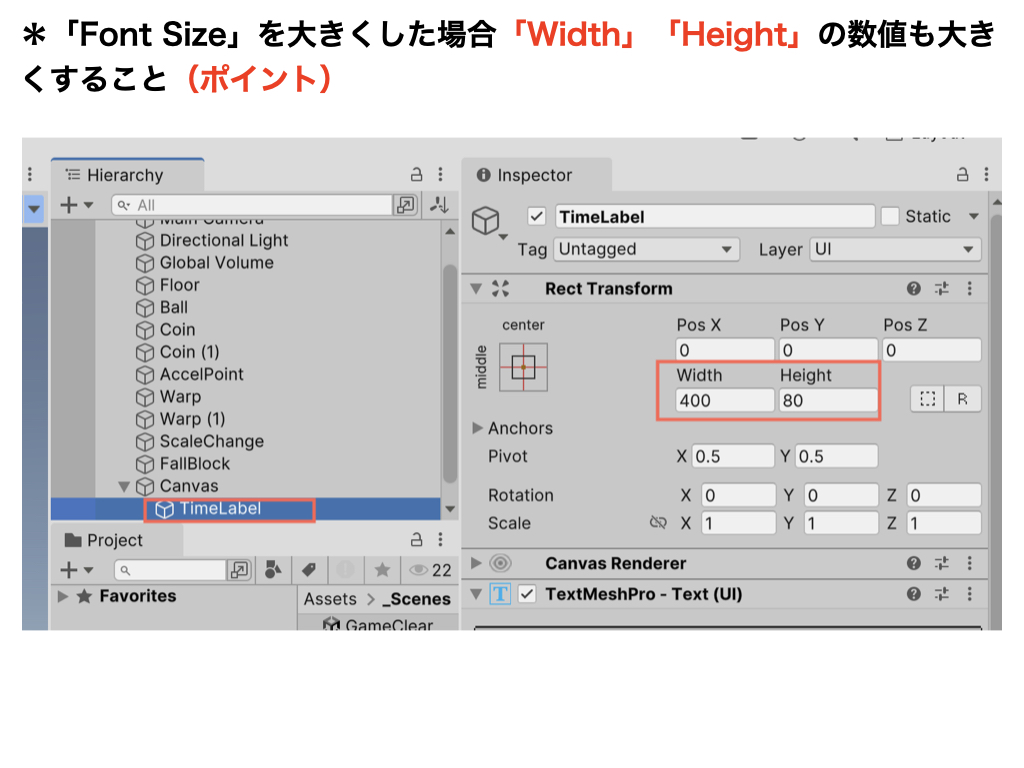Open the Layer dropdown showing UI
Viewport: 1024px width, 768px height.
[x=894, y=249]
